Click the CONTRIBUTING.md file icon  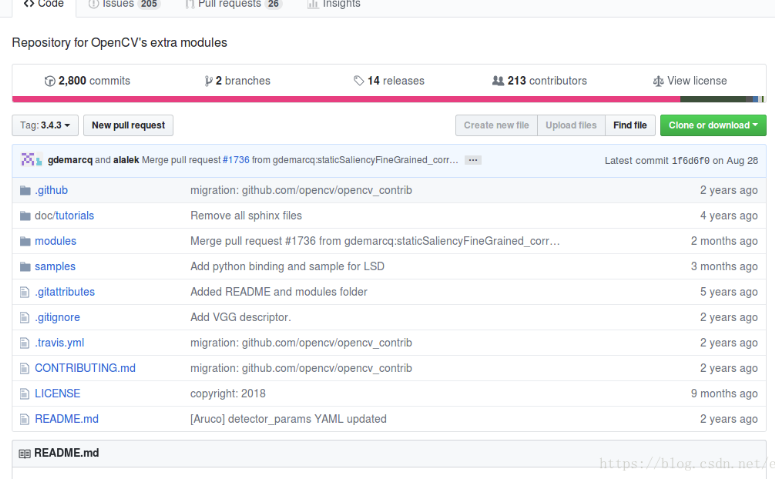point(24,368)
